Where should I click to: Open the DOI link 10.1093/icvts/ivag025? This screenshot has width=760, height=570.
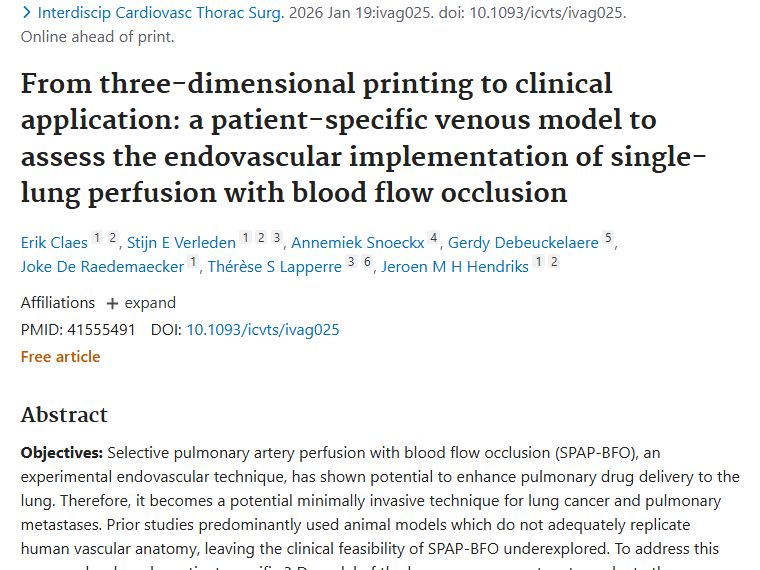pos(263,329)
